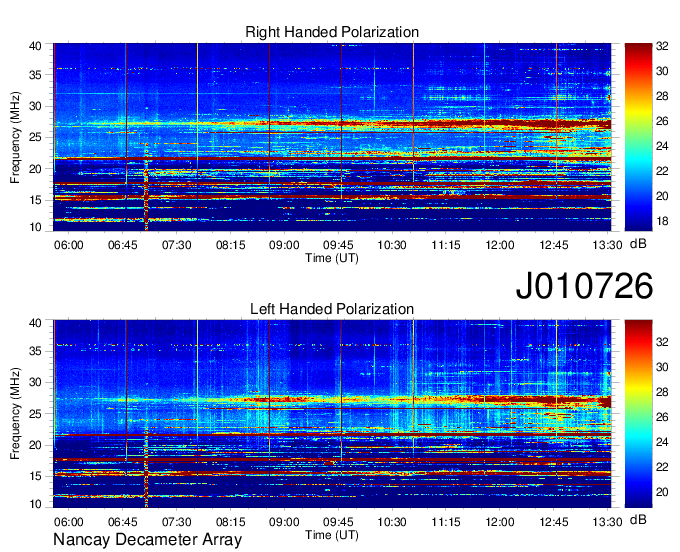Click the 10:30 time tick under upper plot
The height and width of the screenshot is (552, 680).
pyautogui.click(x=392, y=245)
